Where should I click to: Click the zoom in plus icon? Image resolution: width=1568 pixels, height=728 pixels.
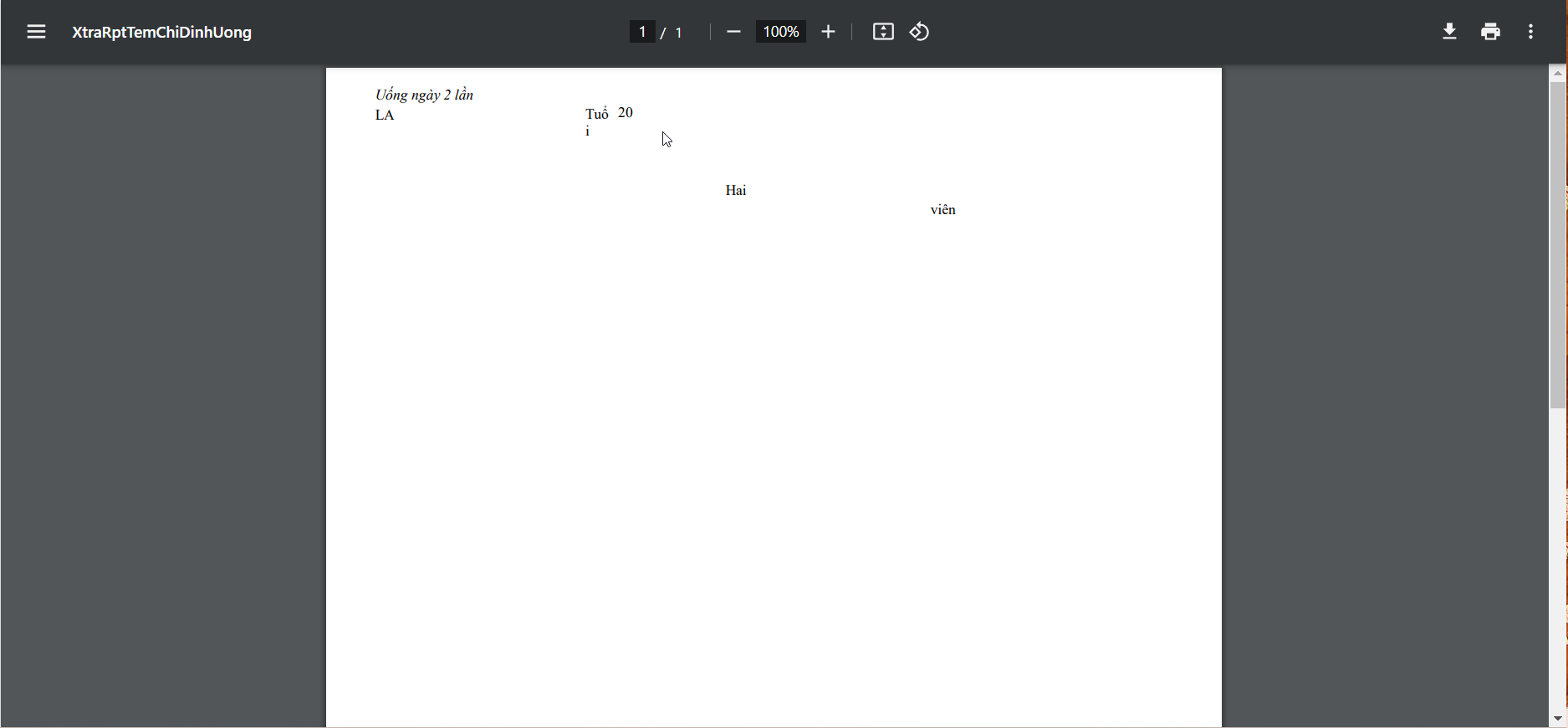click(x=828, y=32)
